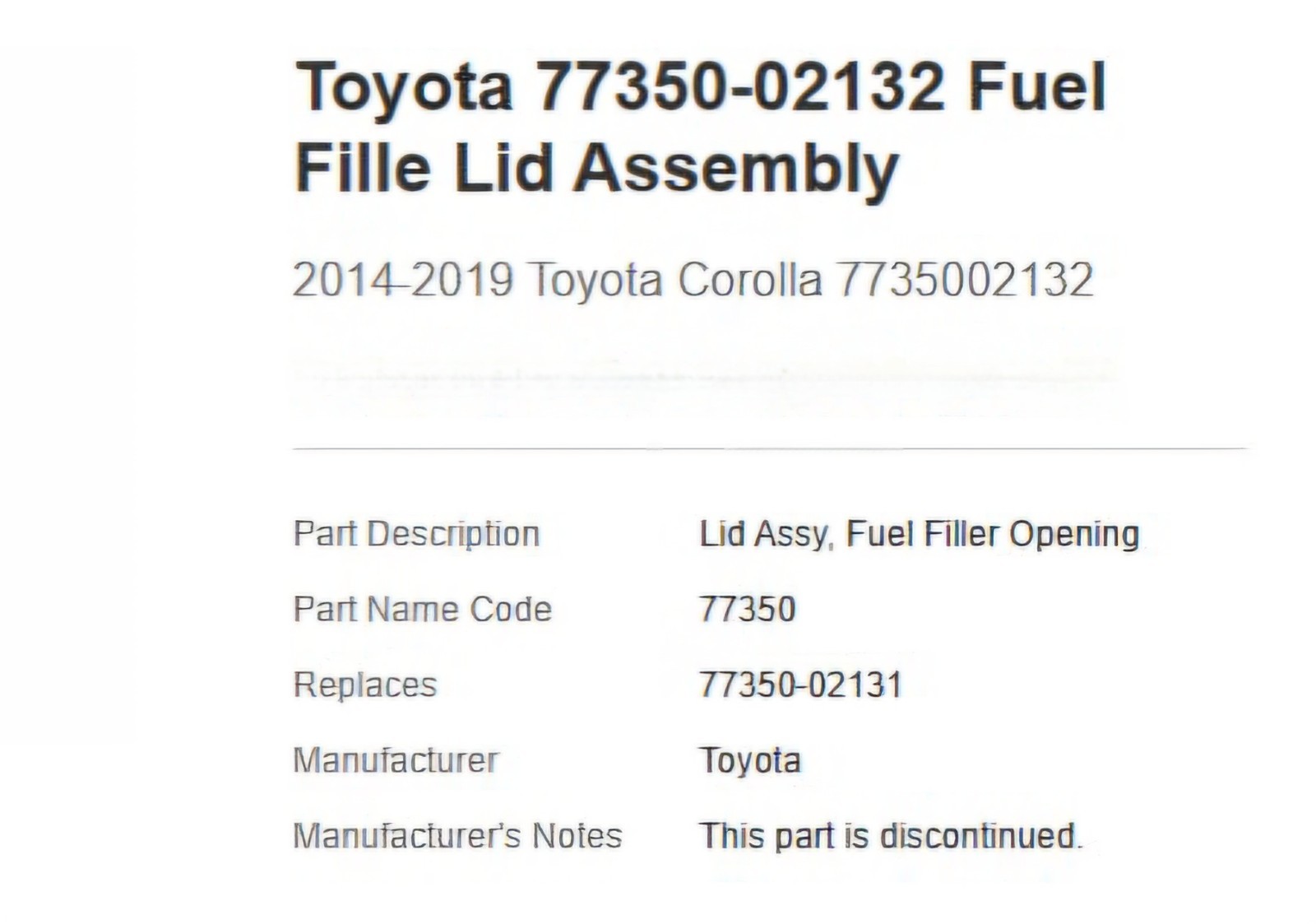Screen dimensions: 1316x924
Task: Click the "Lid Assy, Fuel Filler Opening" value
Action: click(919, 534)
